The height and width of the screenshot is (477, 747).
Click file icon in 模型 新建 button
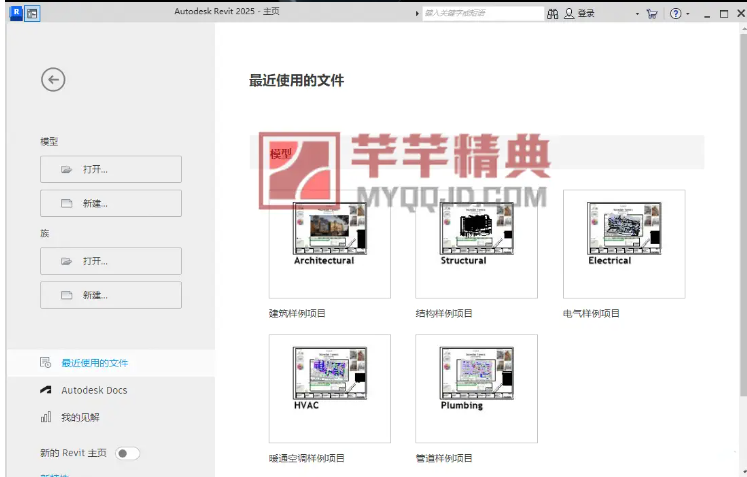(x=66, y=203)
